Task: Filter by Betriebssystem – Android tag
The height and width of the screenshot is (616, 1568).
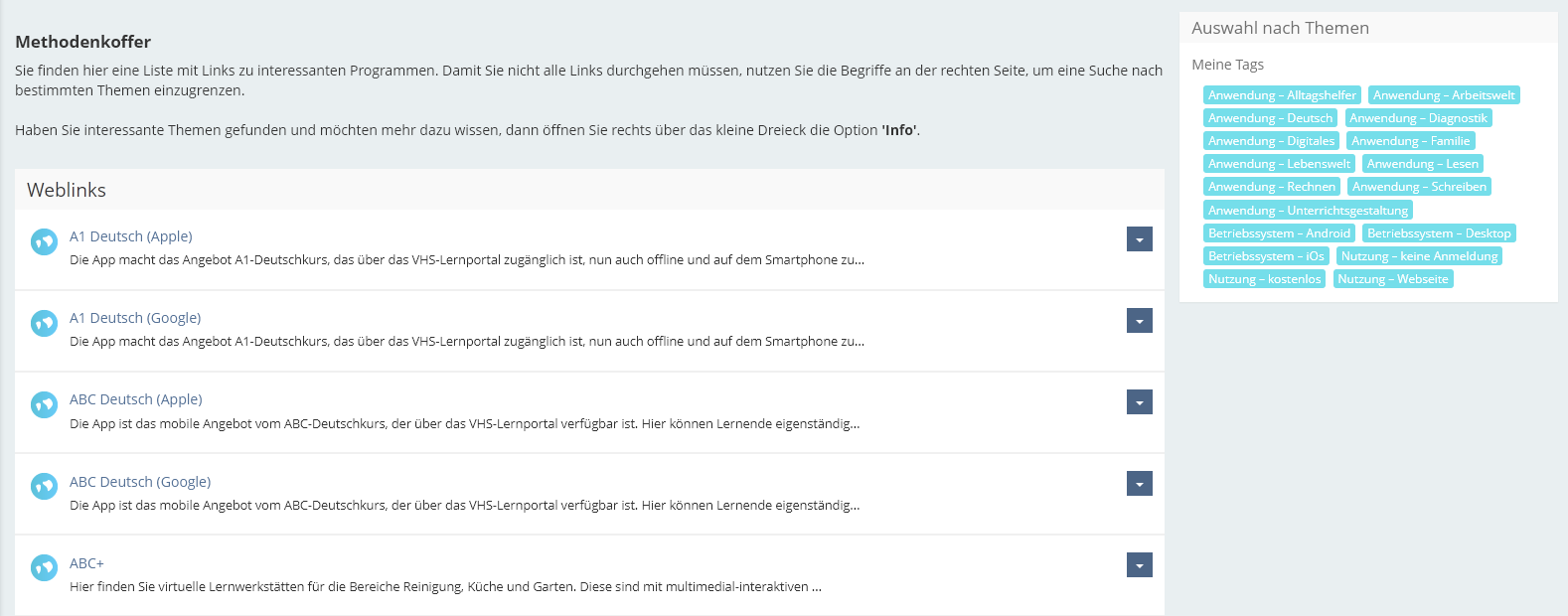Action: [1279, 233]
